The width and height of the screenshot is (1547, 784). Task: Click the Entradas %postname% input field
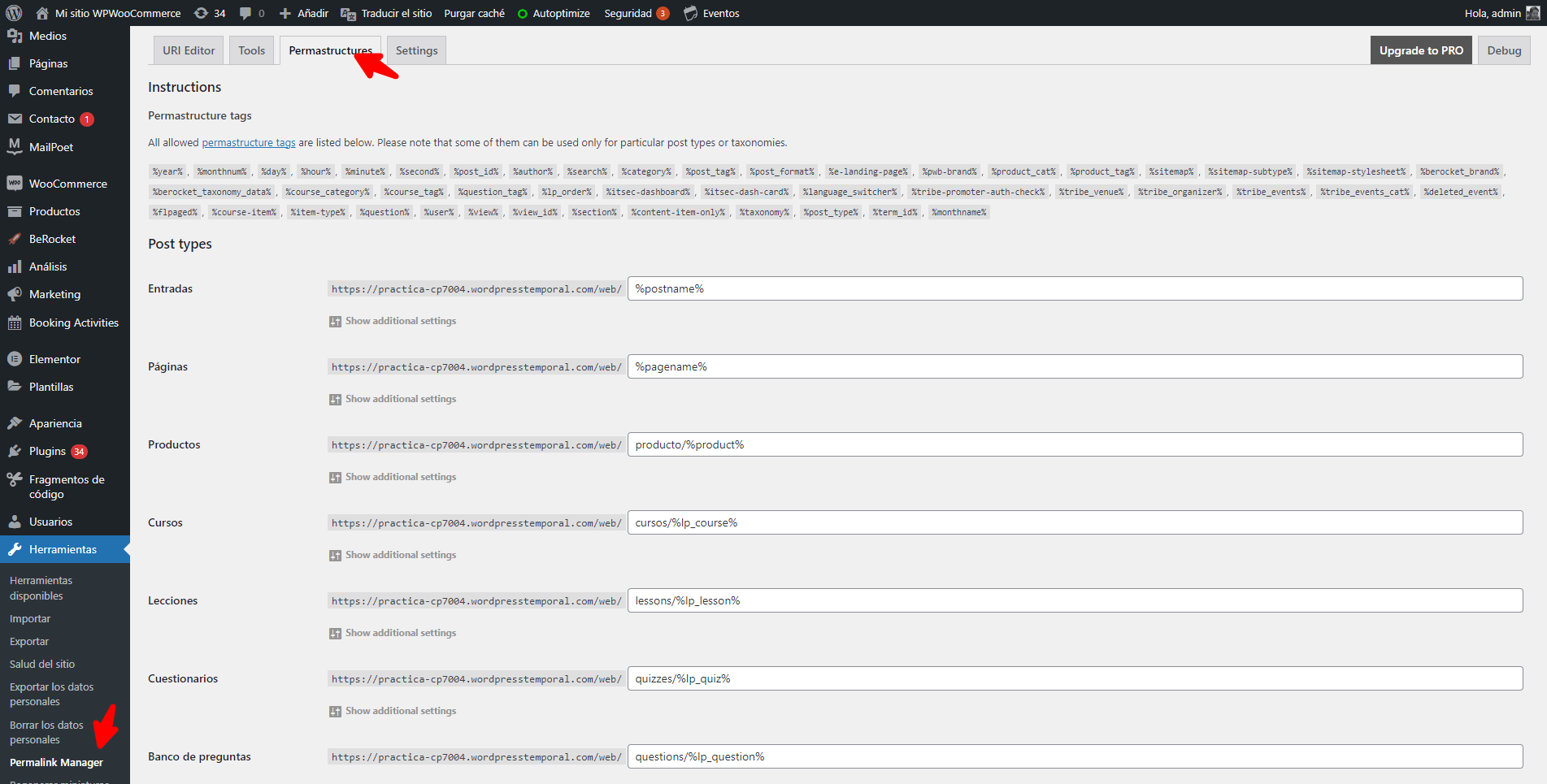point(1075,288)
